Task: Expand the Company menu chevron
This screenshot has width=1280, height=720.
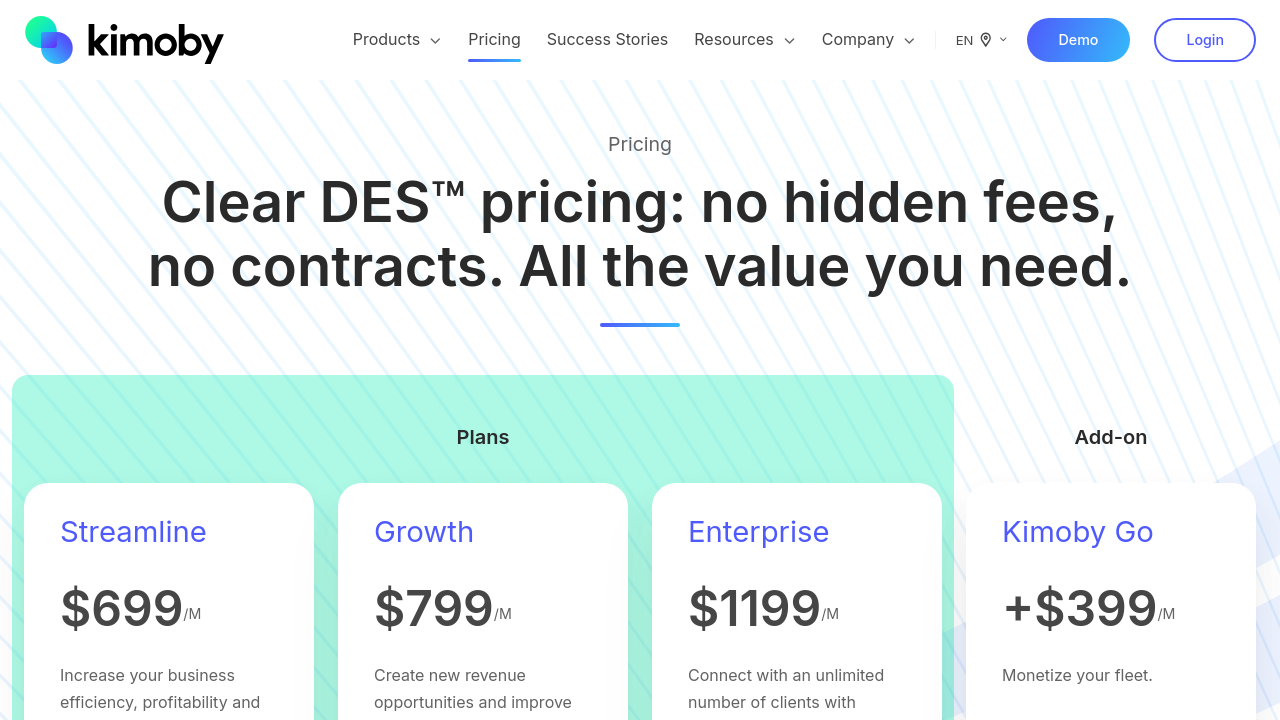Action: (909, 41)
